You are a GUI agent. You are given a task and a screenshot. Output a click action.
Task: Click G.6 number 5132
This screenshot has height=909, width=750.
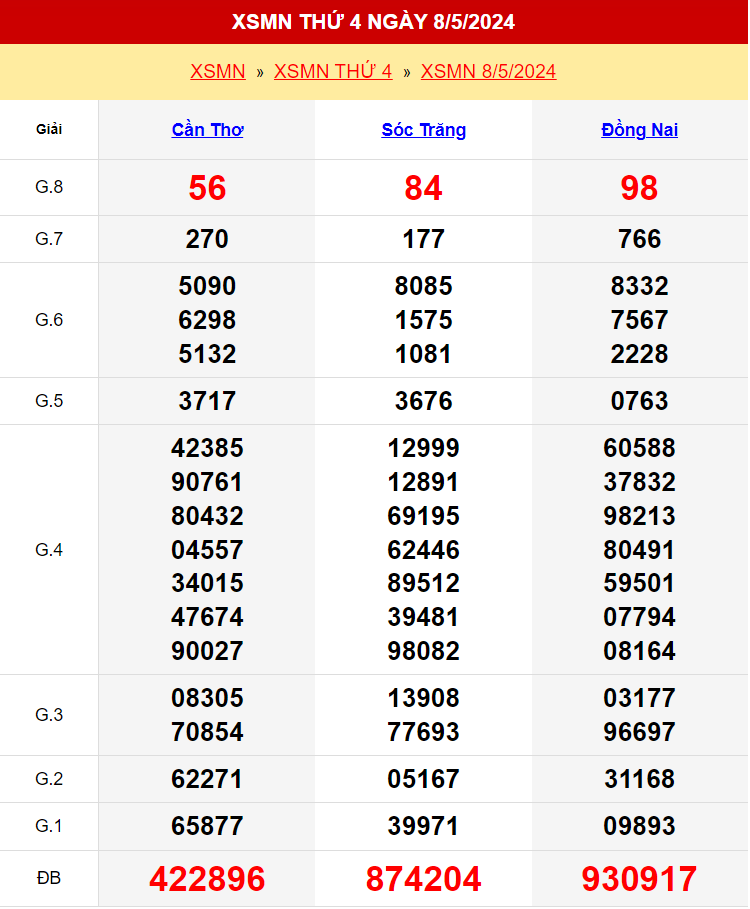(x=207, y=354)
